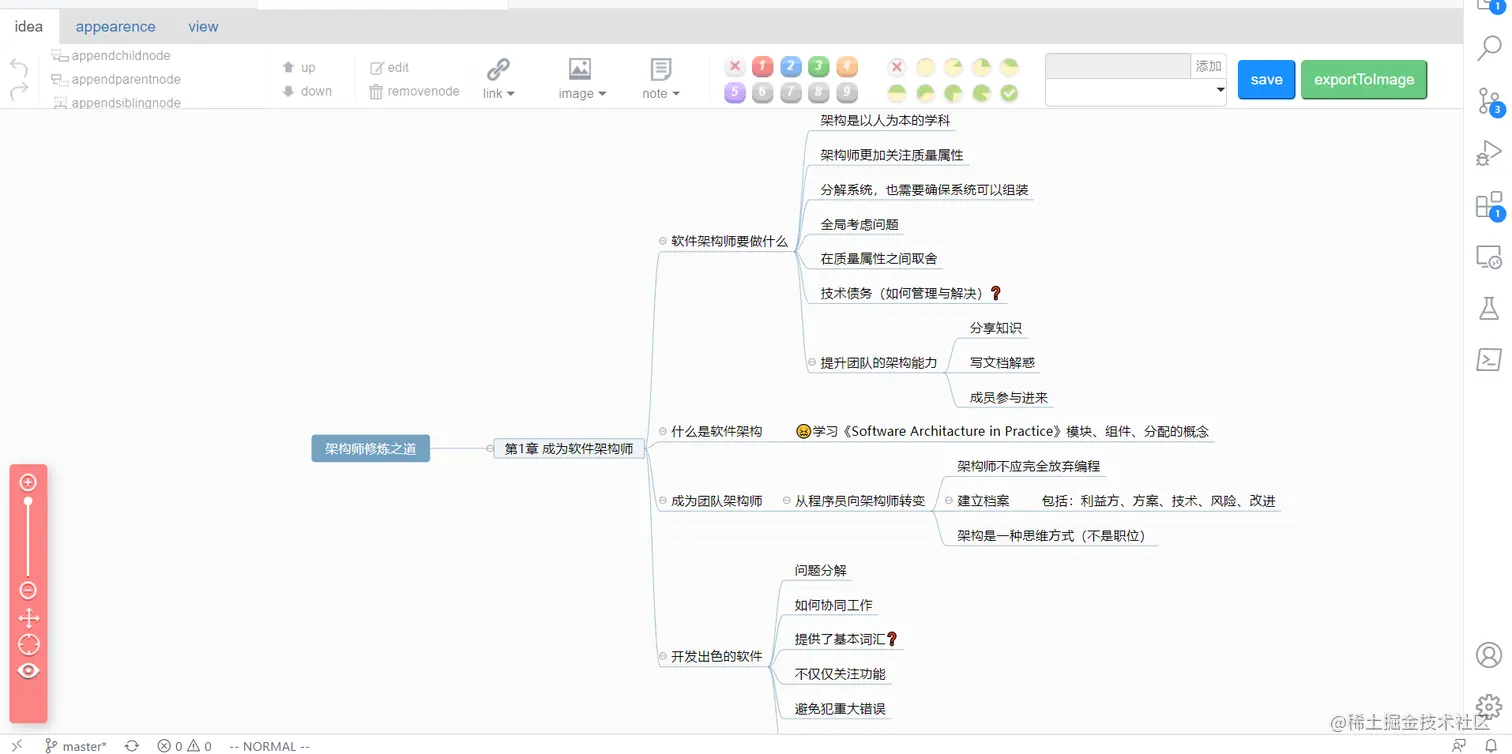Viewport: 1512px width, 754px height.
Task: Click the exportToImage button
Action: tap(1364, 79)
